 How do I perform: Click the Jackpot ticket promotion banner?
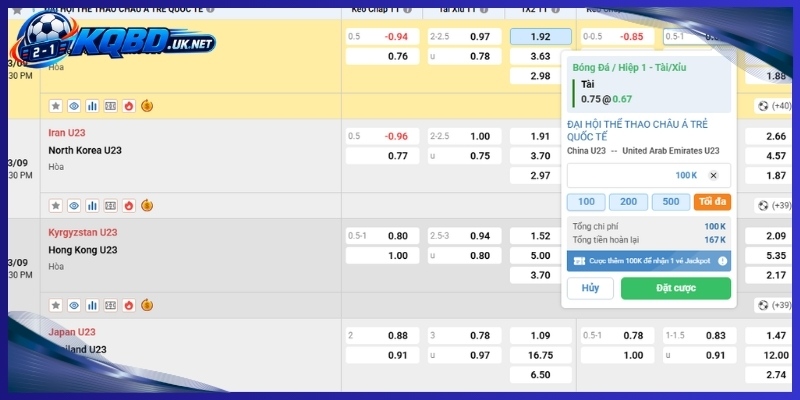[648, 261]
